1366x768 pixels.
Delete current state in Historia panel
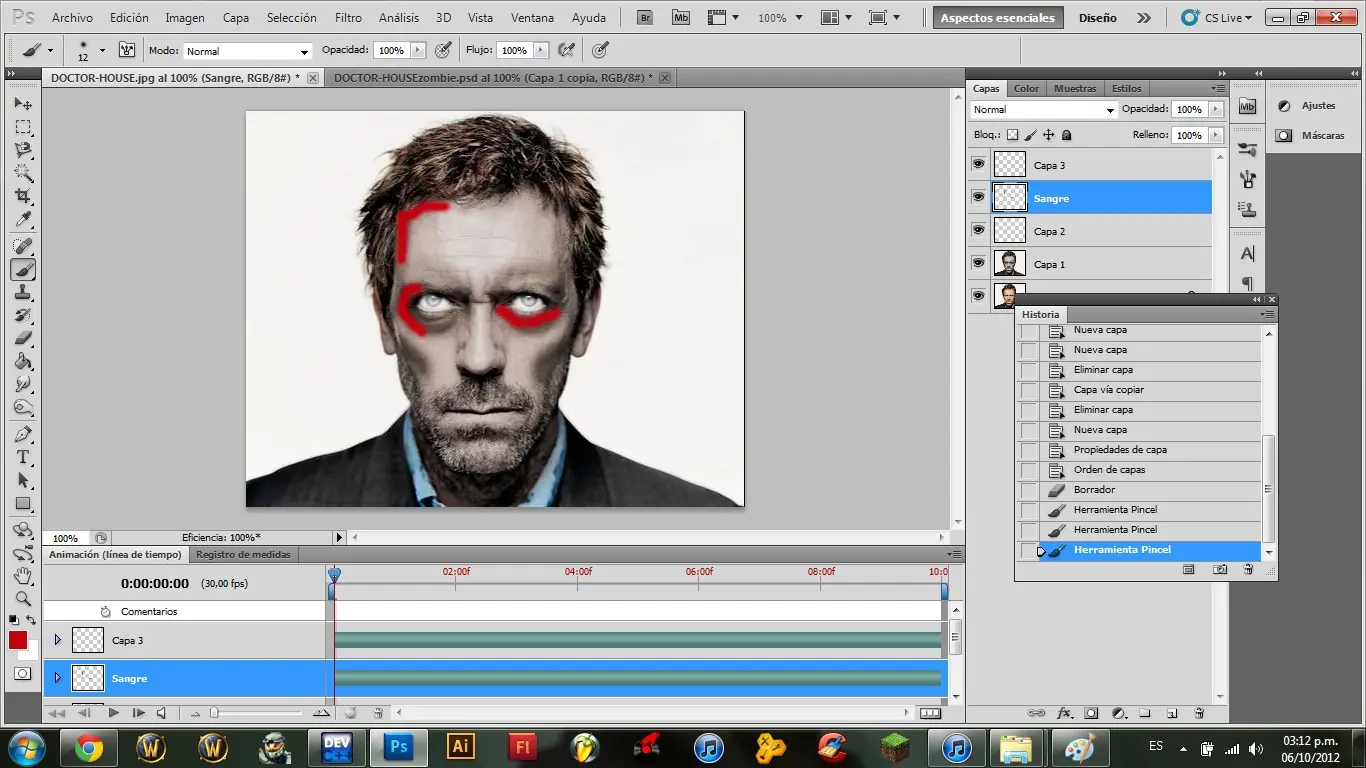pos(1248,569)
